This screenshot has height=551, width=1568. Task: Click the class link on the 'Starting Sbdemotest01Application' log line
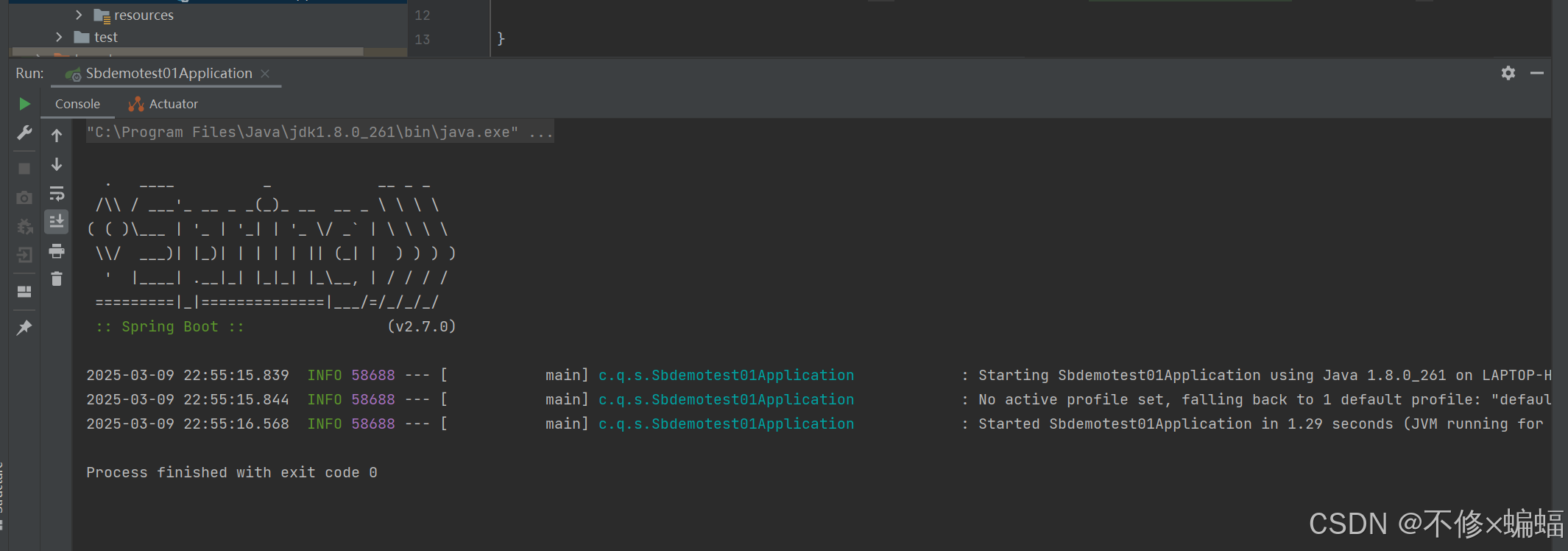pos(727,376)
